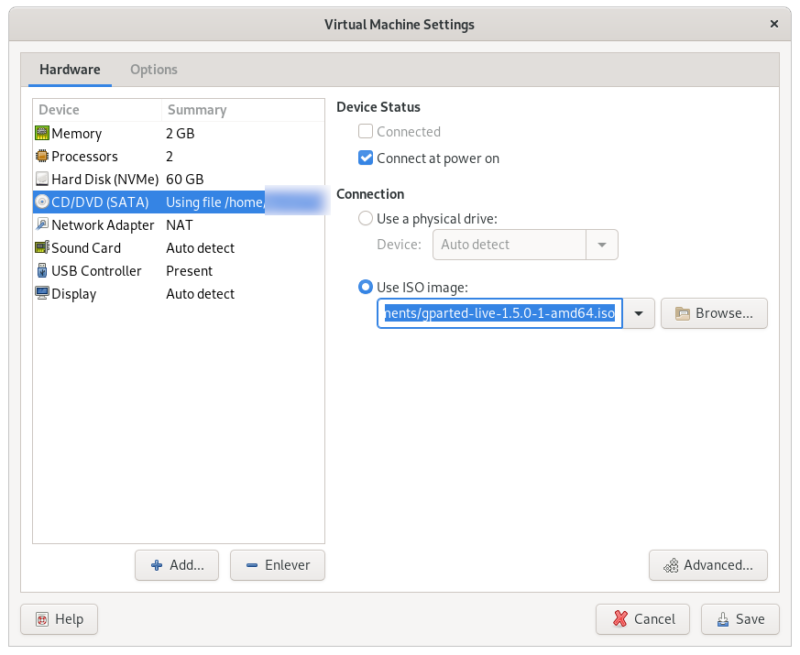Click the Processors CPU icon

(x=42, y=156)
